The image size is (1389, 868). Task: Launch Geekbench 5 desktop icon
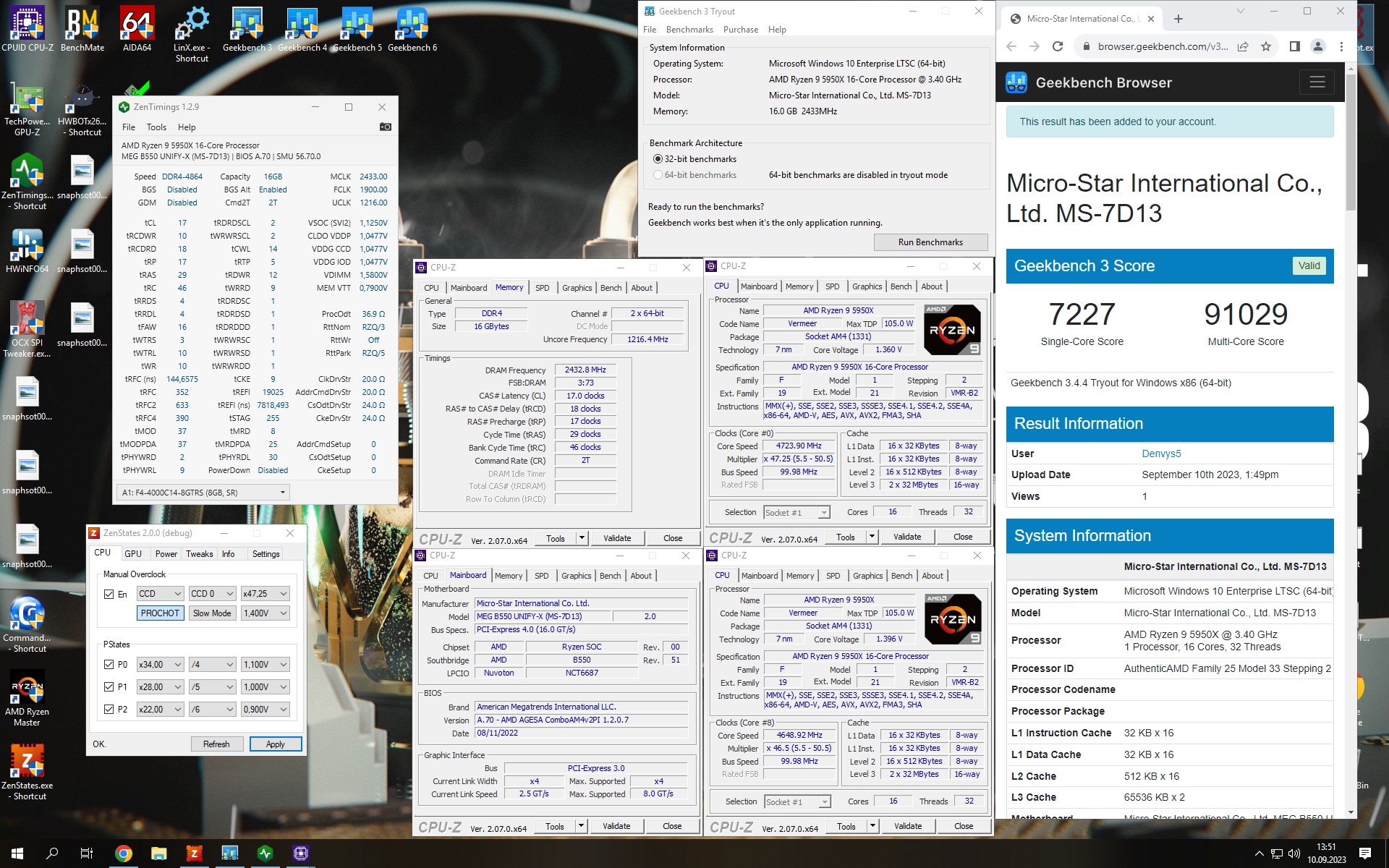(x=357, y=30)
